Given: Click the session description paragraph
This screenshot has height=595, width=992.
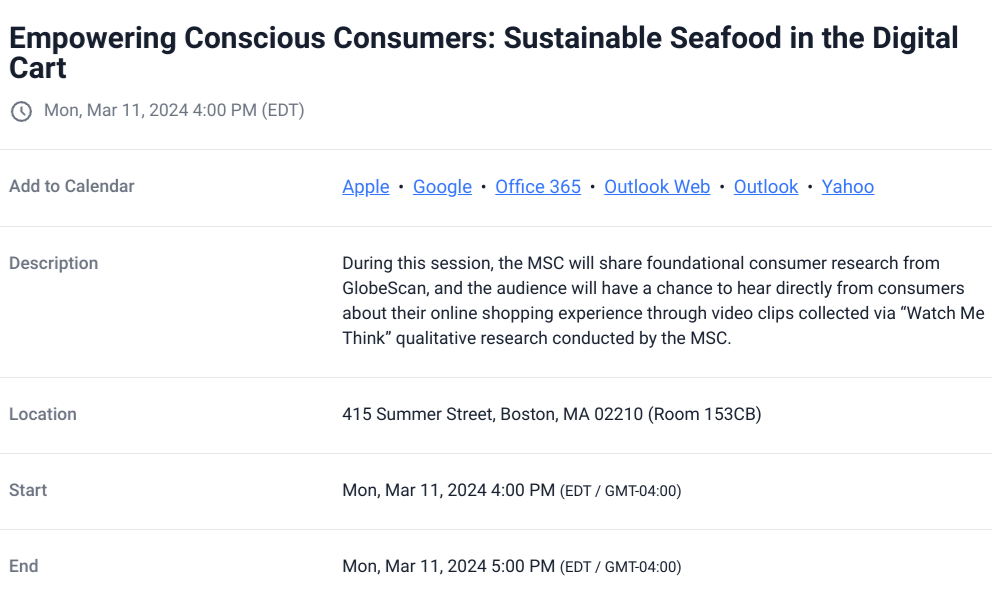Looking at the screenshot, I should pyautogui.click(x=660, y=301).
